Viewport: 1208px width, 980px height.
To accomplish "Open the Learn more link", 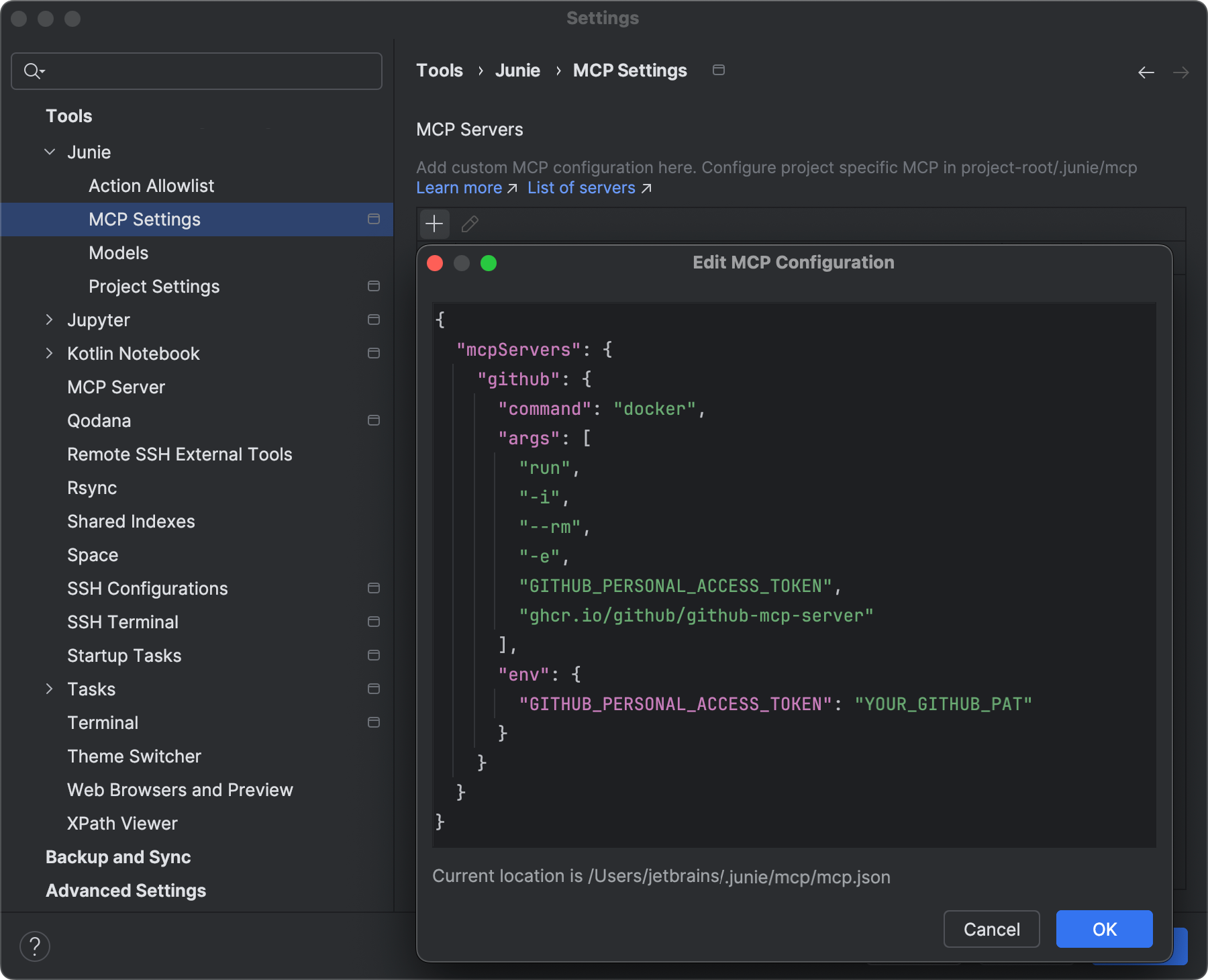I will tap(459, 187).
